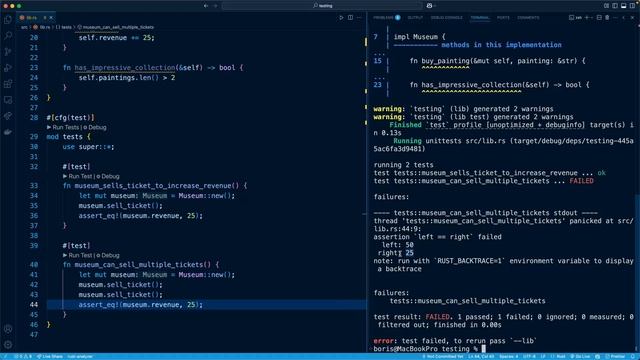
Task: Open the Live Share view icon
Action: coord(8,116)
